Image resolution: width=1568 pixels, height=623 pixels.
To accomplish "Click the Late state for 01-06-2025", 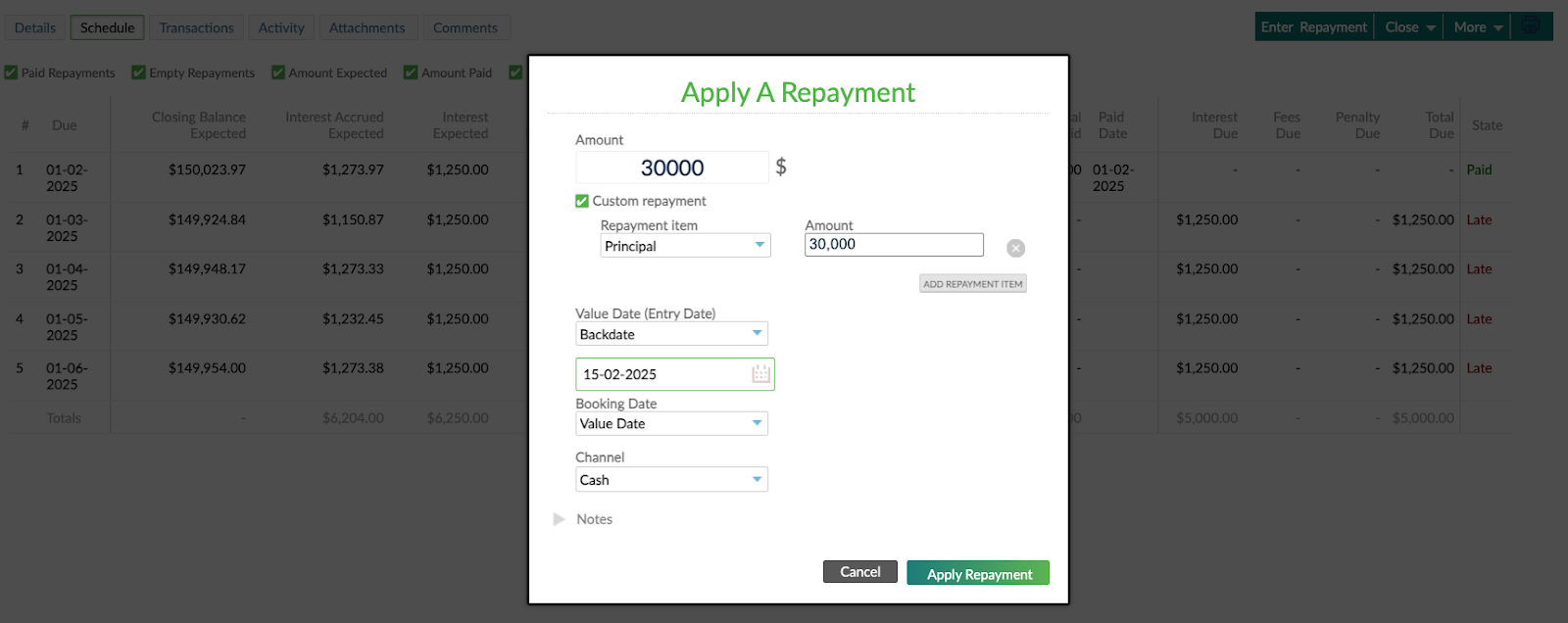I will click(1479, 368).
